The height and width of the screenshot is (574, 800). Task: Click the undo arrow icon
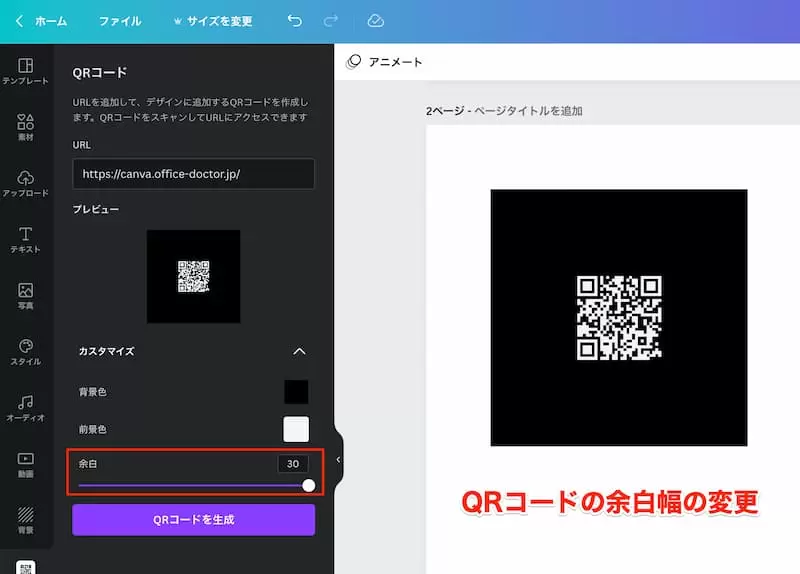tap(294, 21)
